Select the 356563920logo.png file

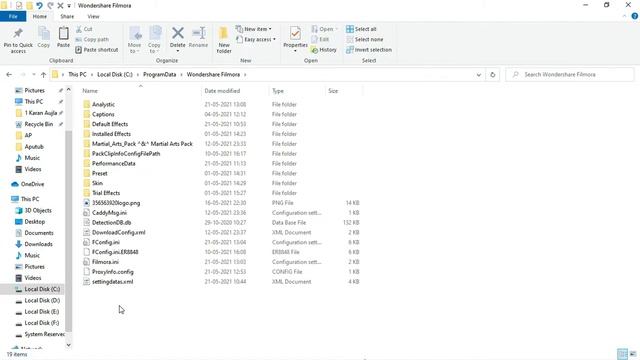click(x=116, y=203)
